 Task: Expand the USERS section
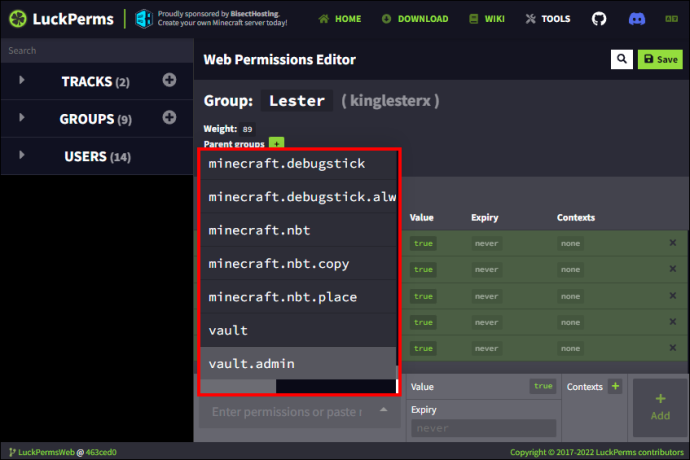[x=21, y=155]
